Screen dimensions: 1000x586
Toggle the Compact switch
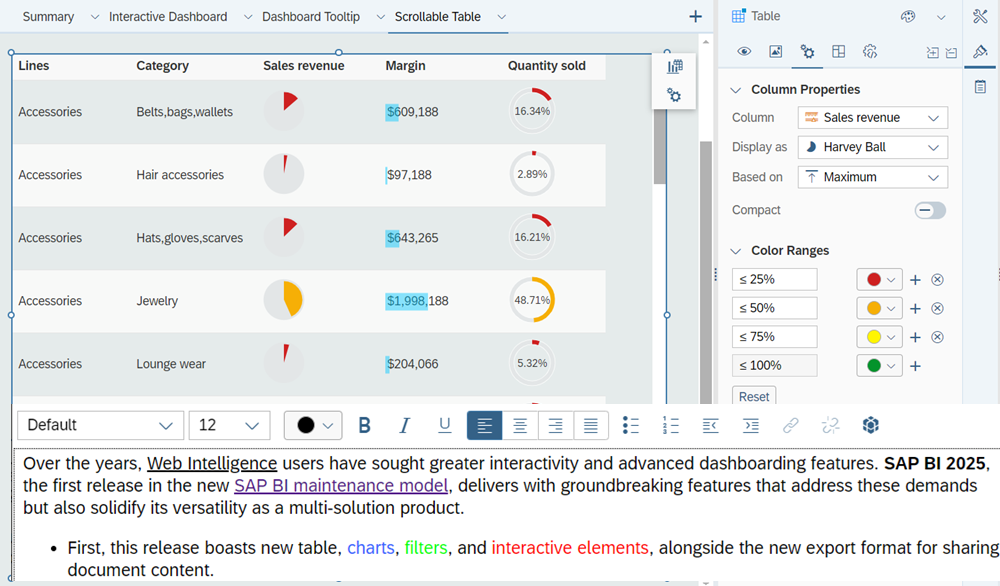pyautogui.click(x=930, y=210)
